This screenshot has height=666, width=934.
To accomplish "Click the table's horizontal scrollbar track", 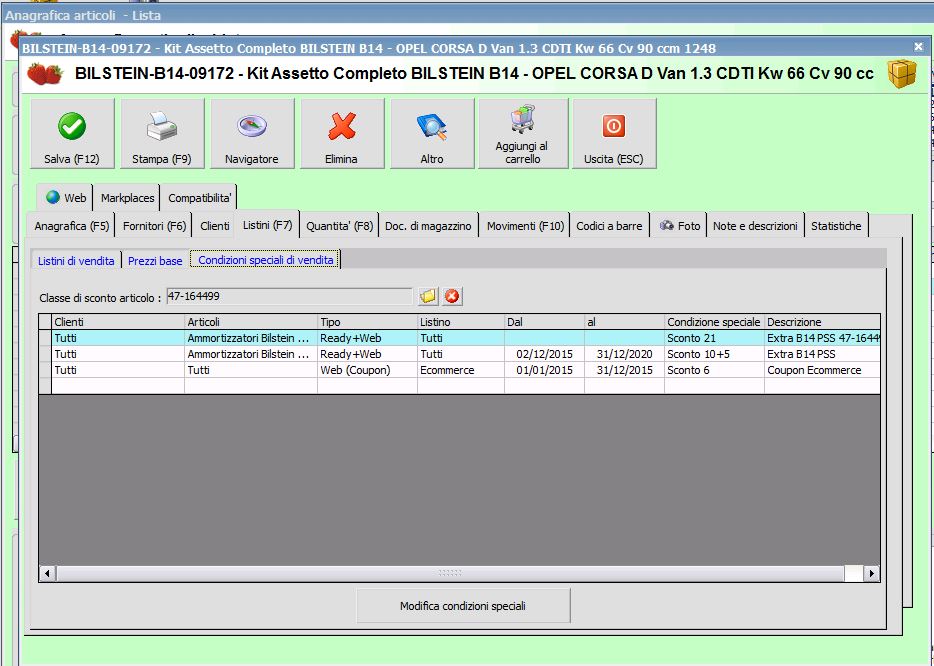I will tap(450, 574).
